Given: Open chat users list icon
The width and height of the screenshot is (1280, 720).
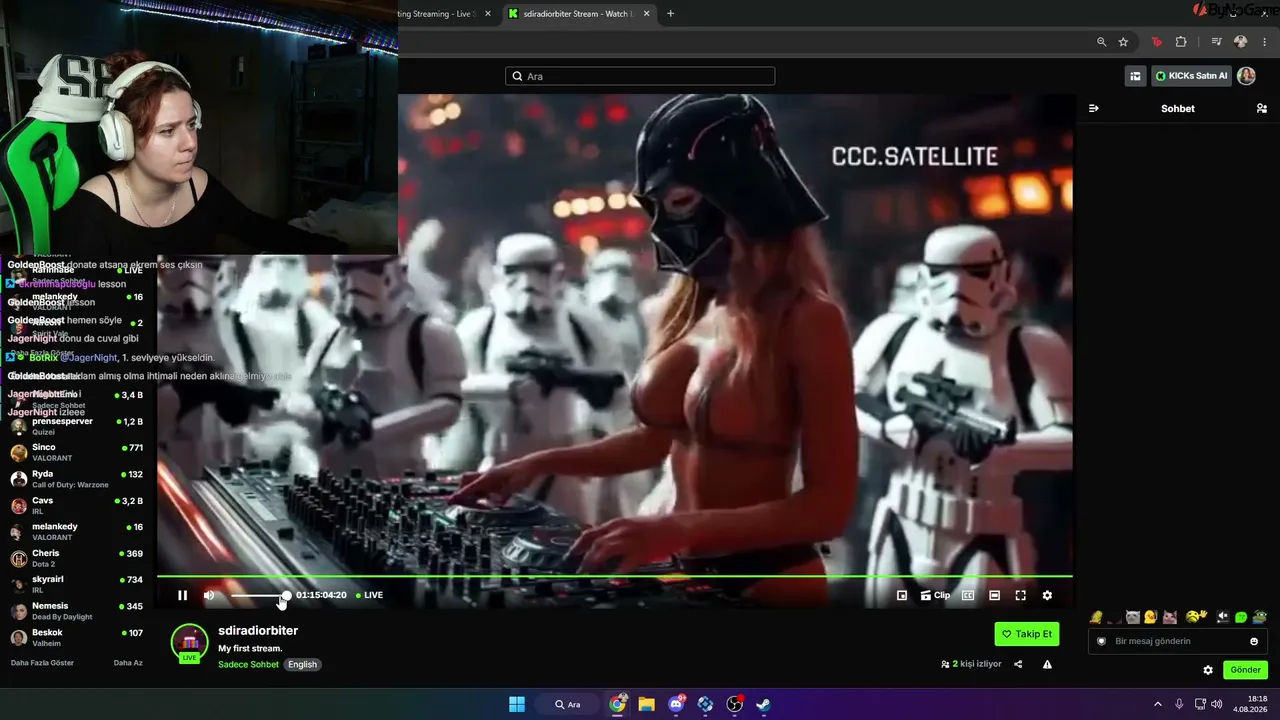Looking at the screenshot, I should click(x=1262, y=108).
